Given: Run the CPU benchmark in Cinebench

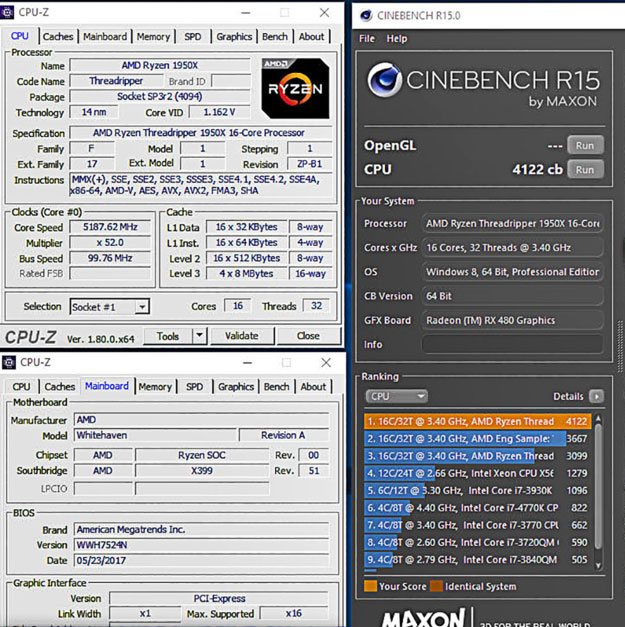Looking at the screenshot, I should coord(585,170).
